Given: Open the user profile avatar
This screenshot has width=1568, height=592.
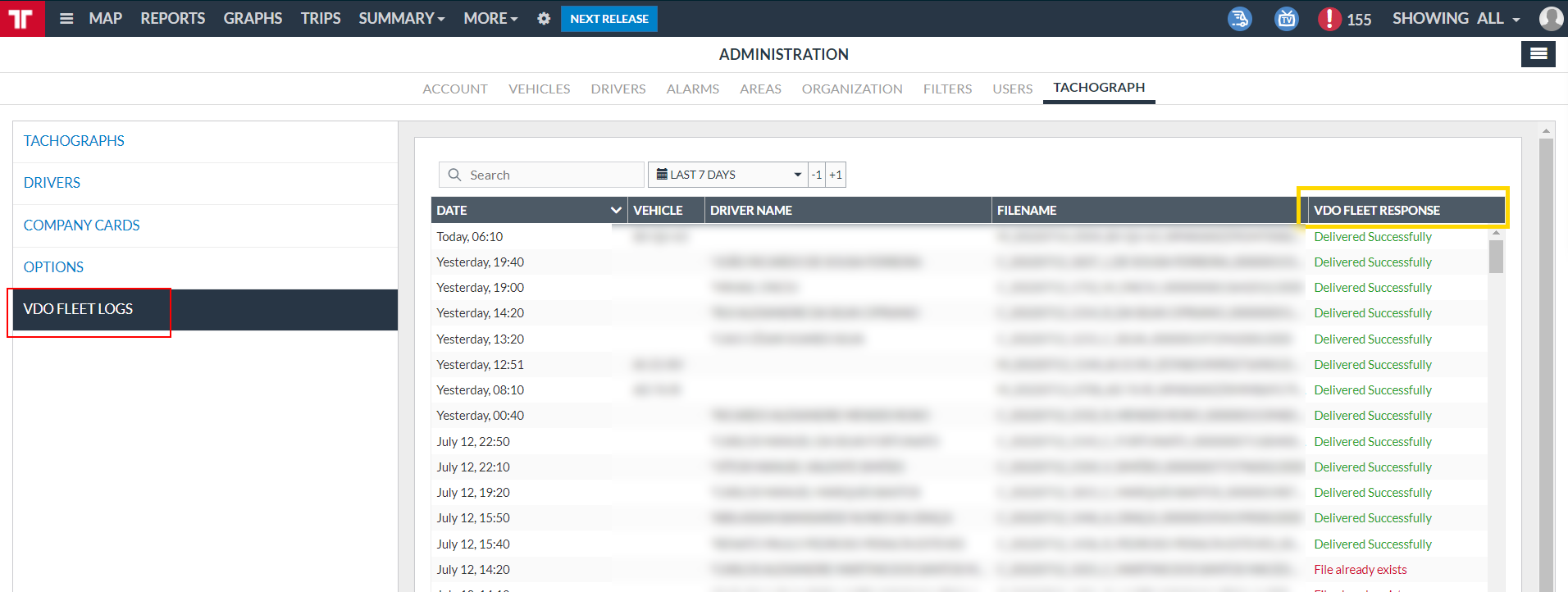Looking at the screenshot, I should tap(1550, 18).
